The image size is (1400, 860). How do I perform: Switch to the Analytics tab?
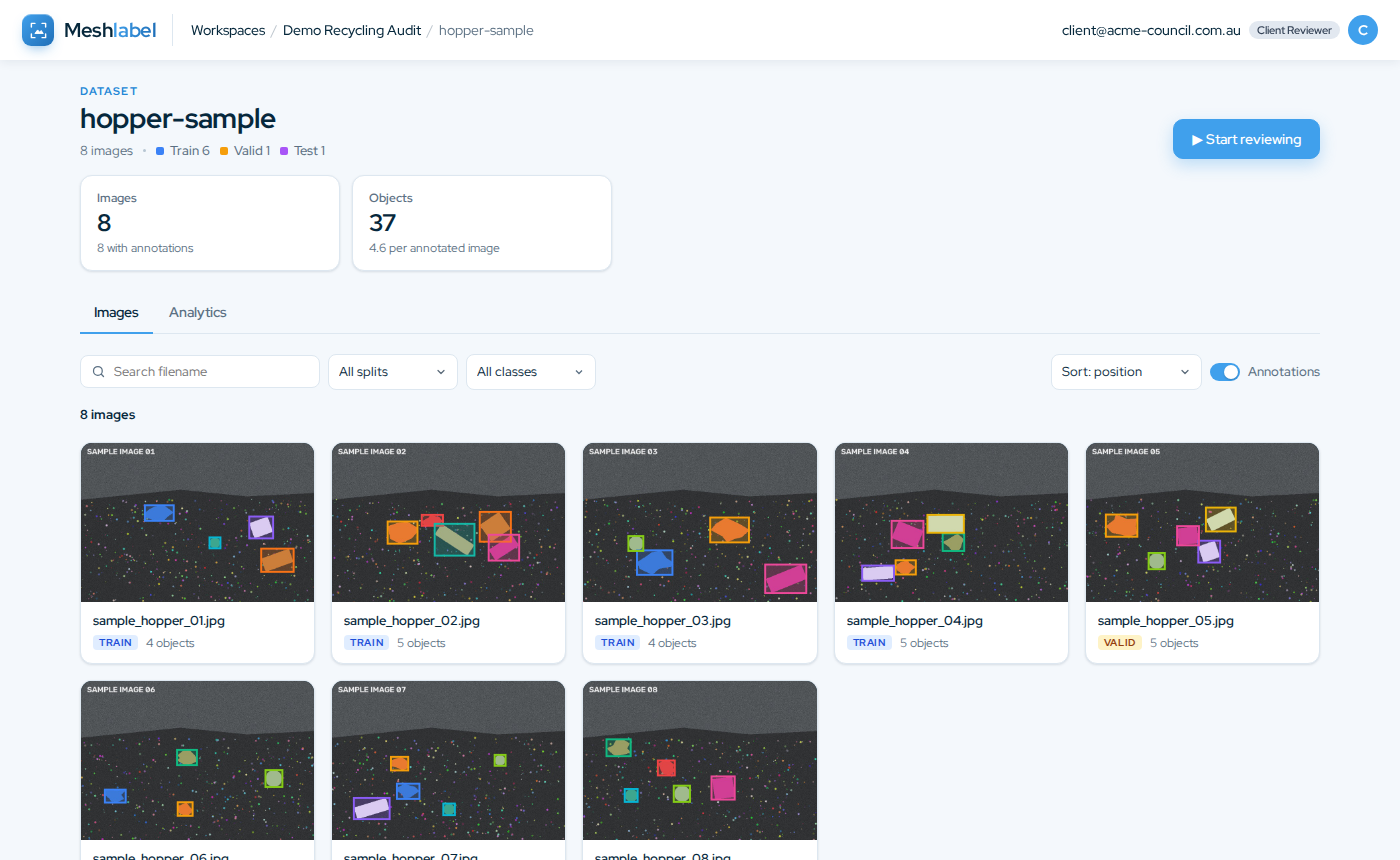coord(198,313)
